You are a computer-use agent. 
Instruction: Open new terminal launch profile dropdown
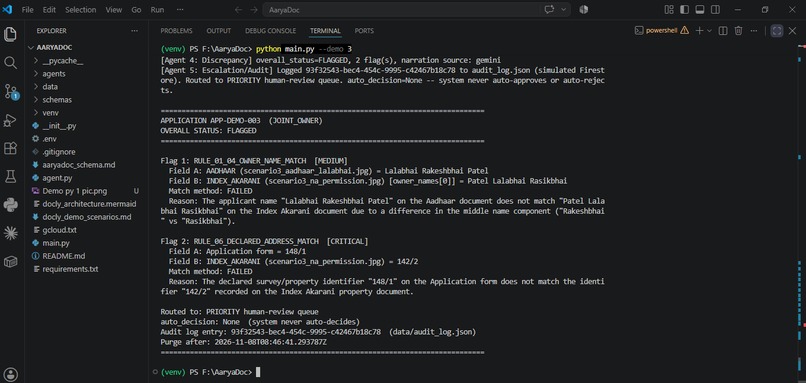(x=709, y=31)
